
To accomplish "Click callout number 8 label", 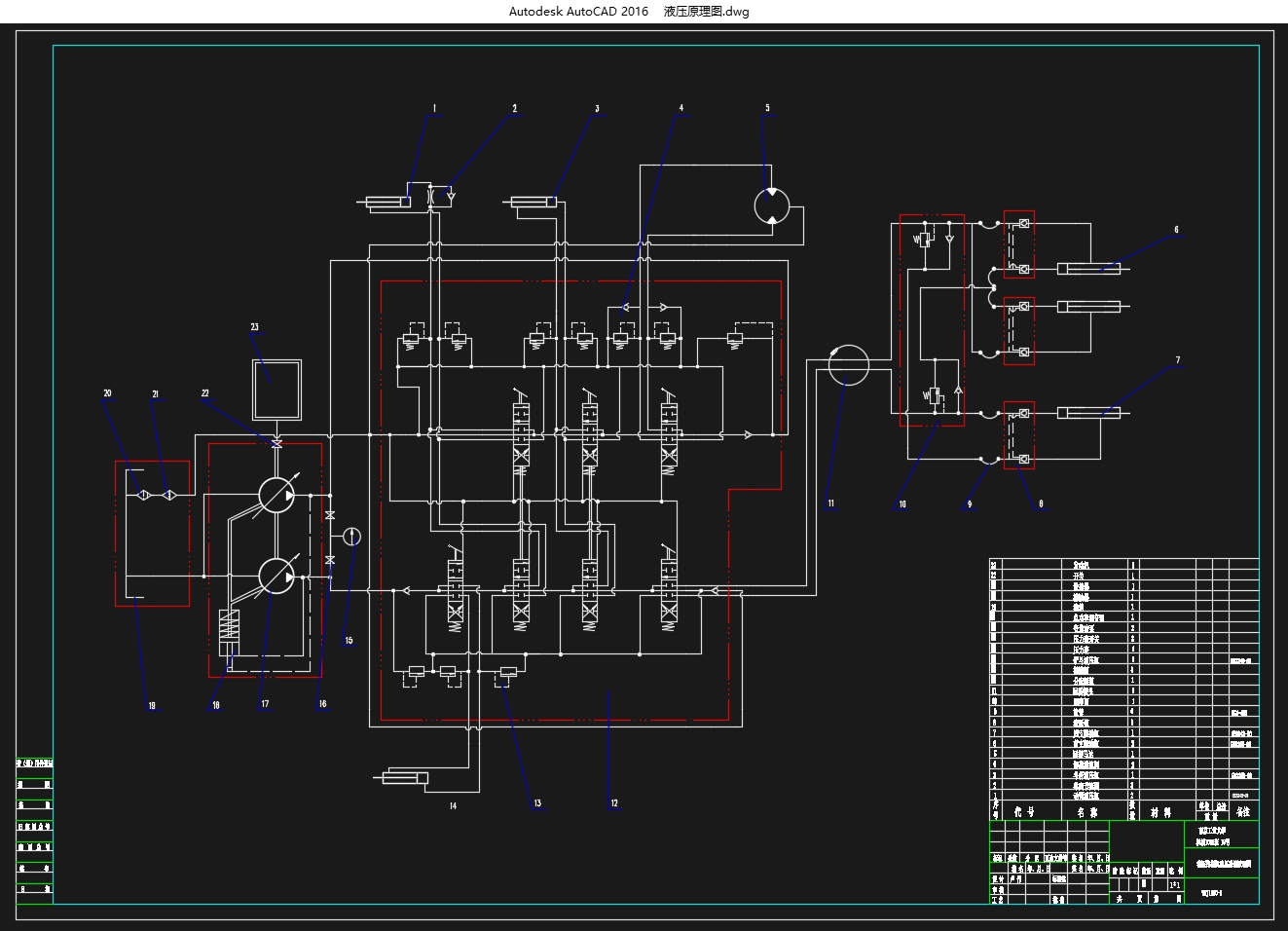I will point(1041,503).
